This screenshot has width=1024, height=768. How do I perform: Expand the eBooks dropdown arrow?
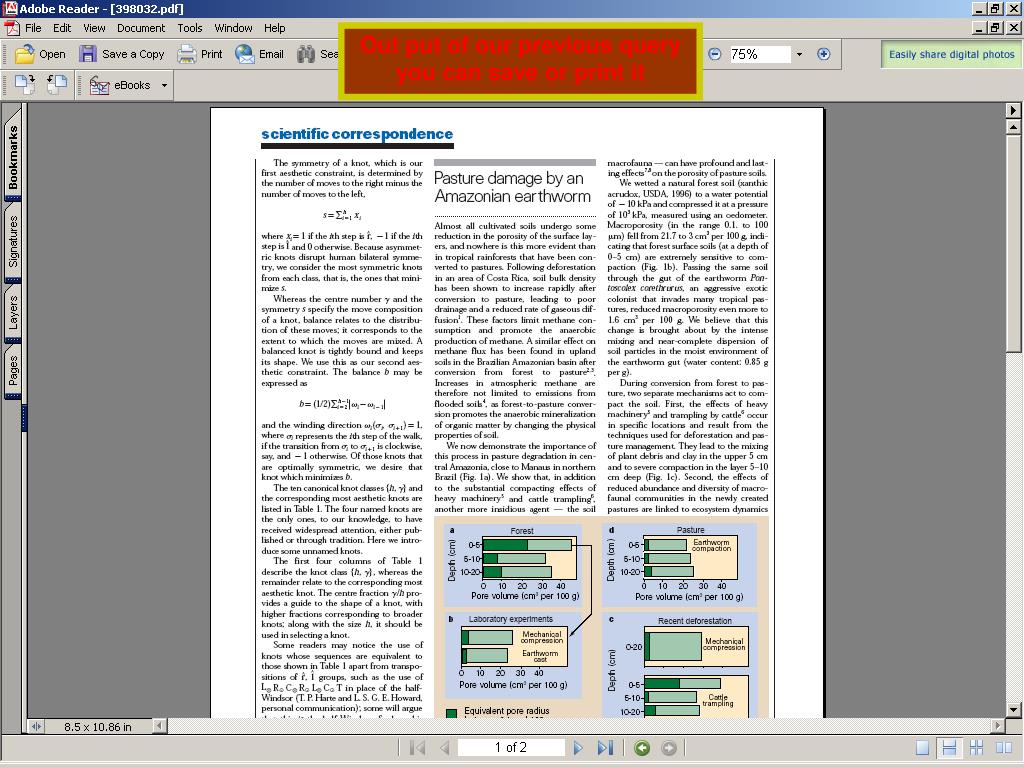point(164,85)
